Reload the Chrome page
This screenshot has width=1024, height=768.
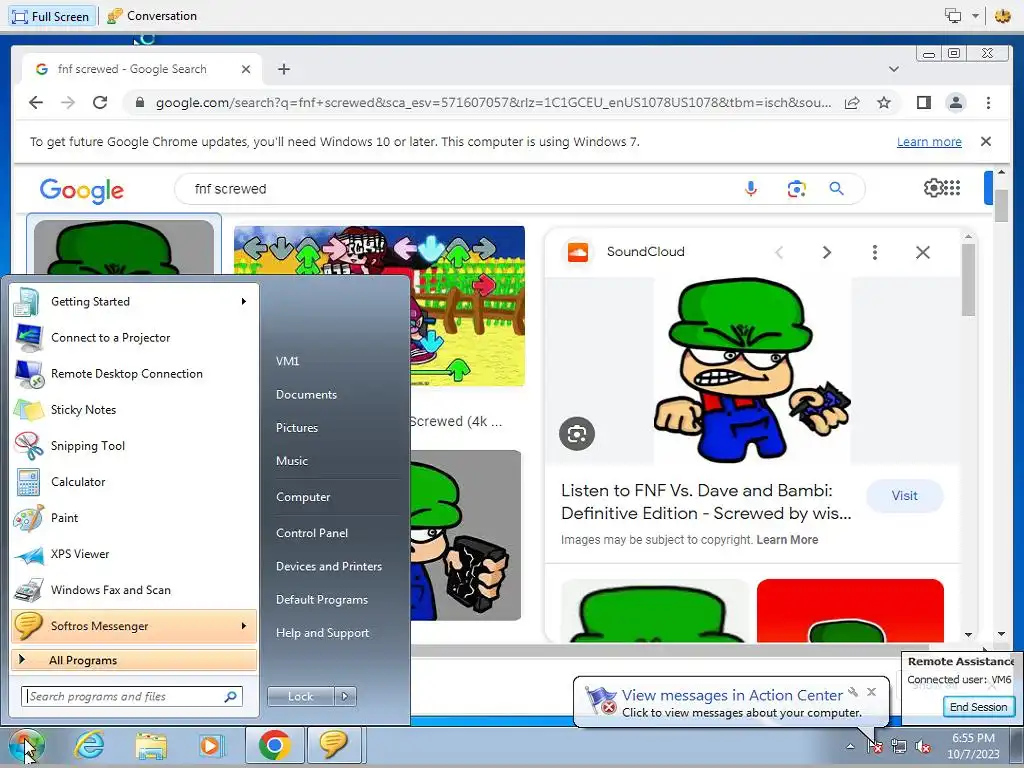[x=100, y=103]
